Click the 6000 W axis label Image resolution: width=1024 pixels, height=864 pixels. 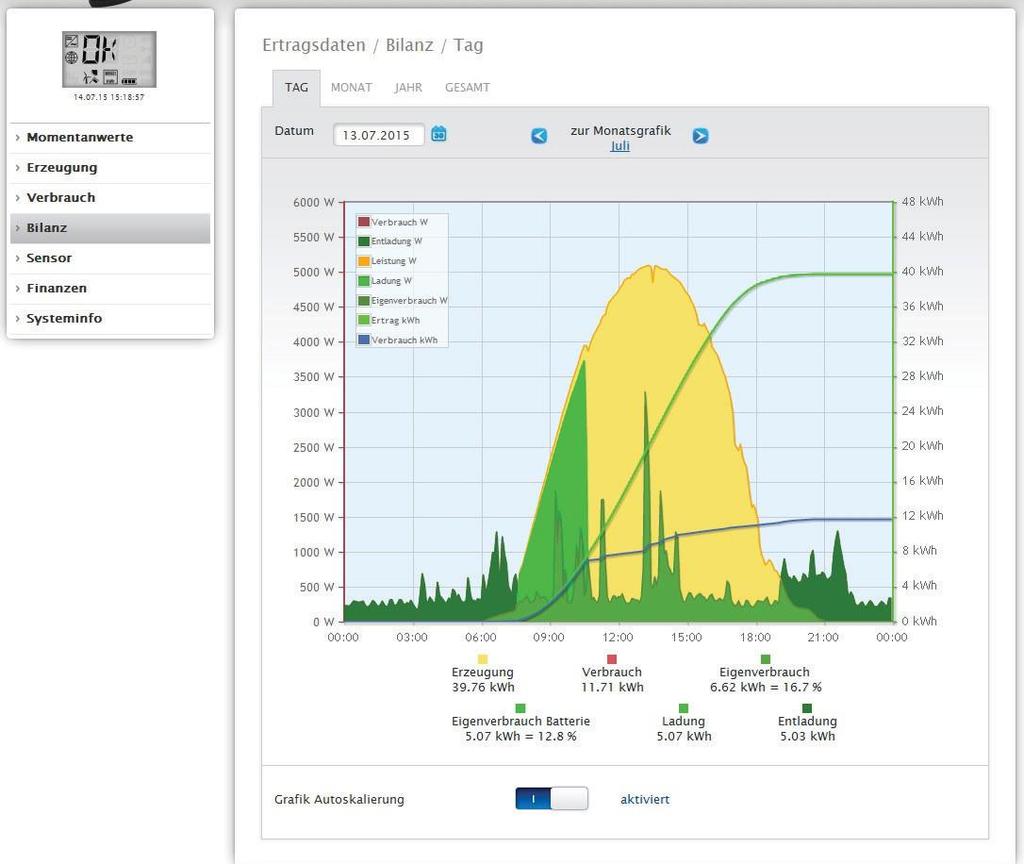tap(313, 202)
